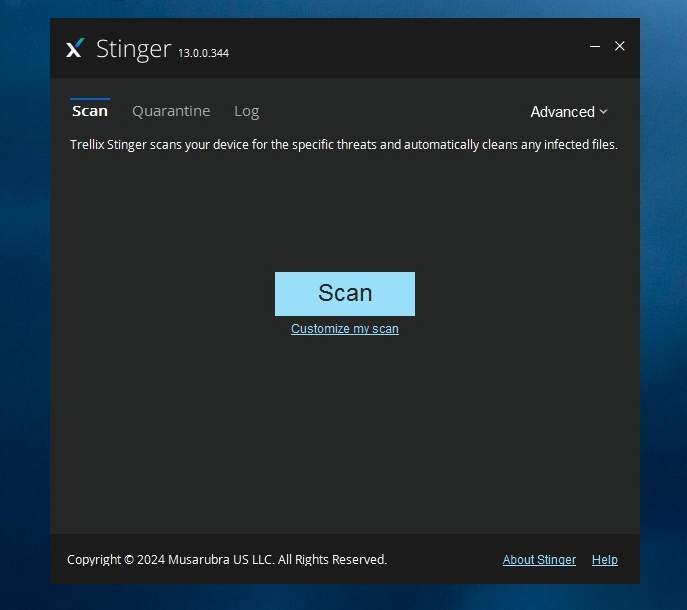The height and width of the screenshot is (610, 687).
Task: Click the Help link
Action: click(x=605, y=560)
